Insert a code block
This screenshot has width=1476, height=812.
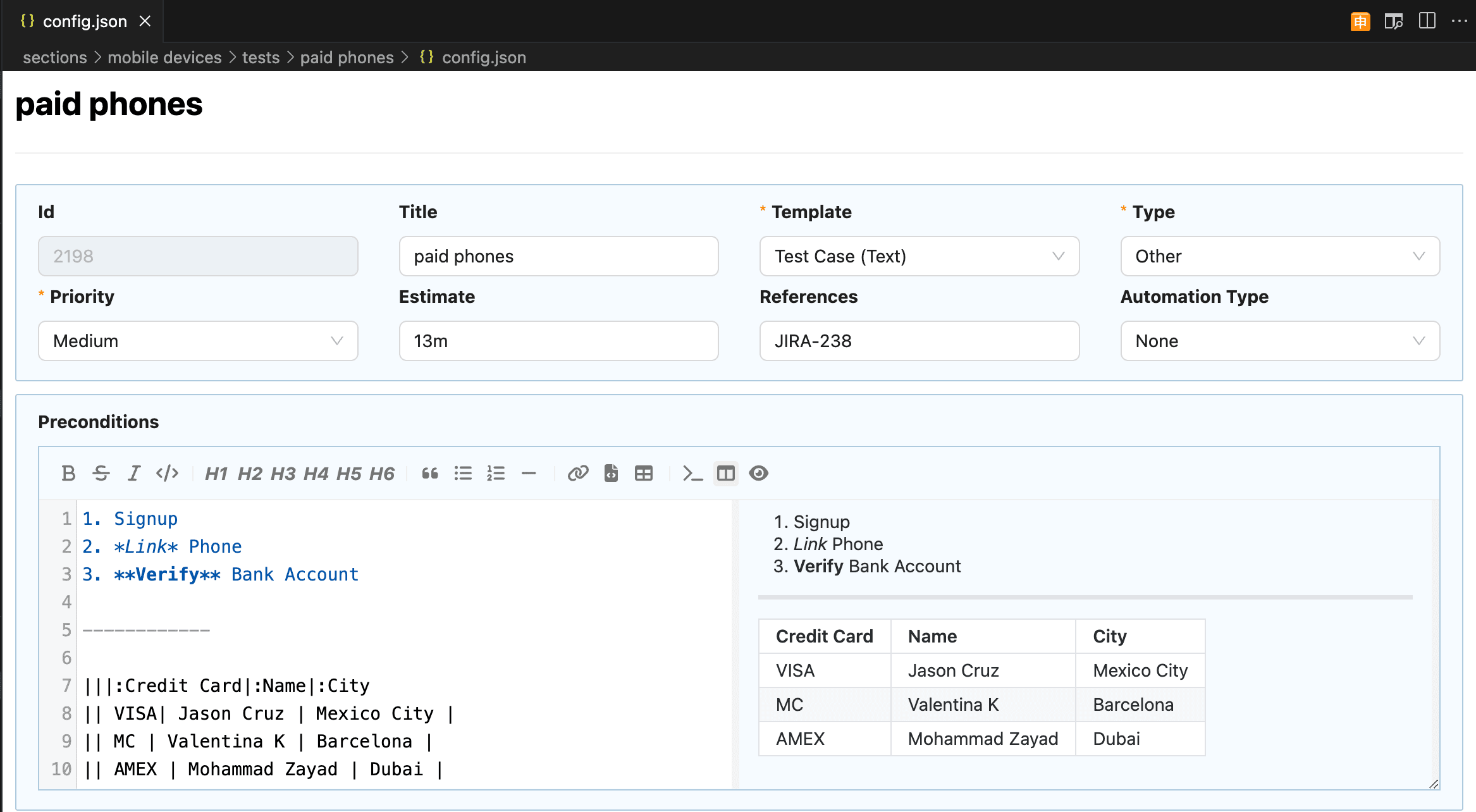click(692, 473)
